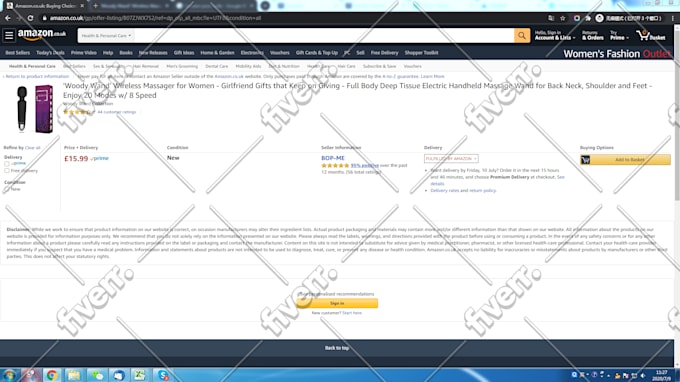This screenshot has height=382, width=680.
Task: Select Men's Grooming subcategory
Action: coord(182,66)
